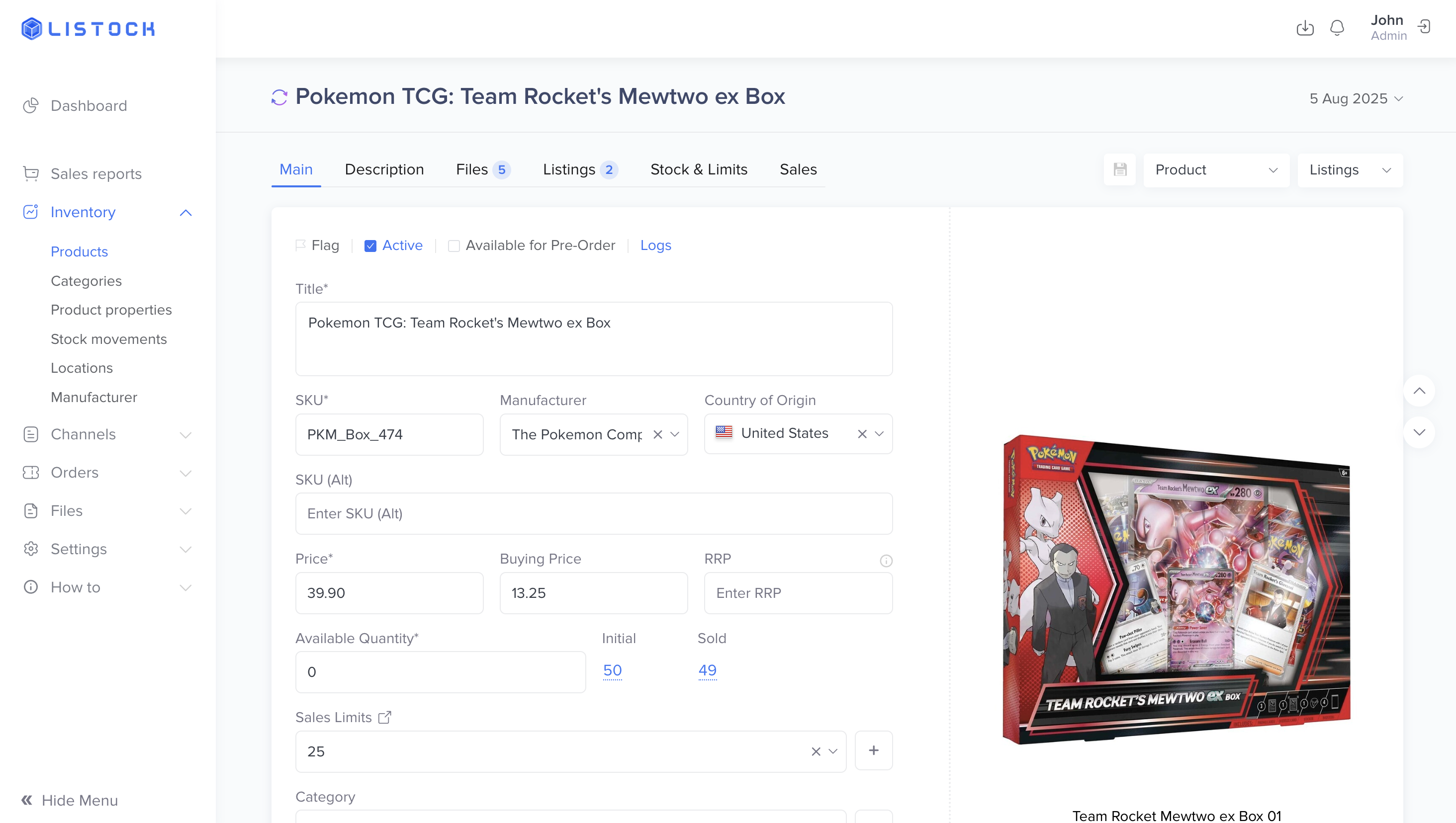Toggle the Active checkbox
This screenshot has height=823, width=1456.
[x=370, y=246]
